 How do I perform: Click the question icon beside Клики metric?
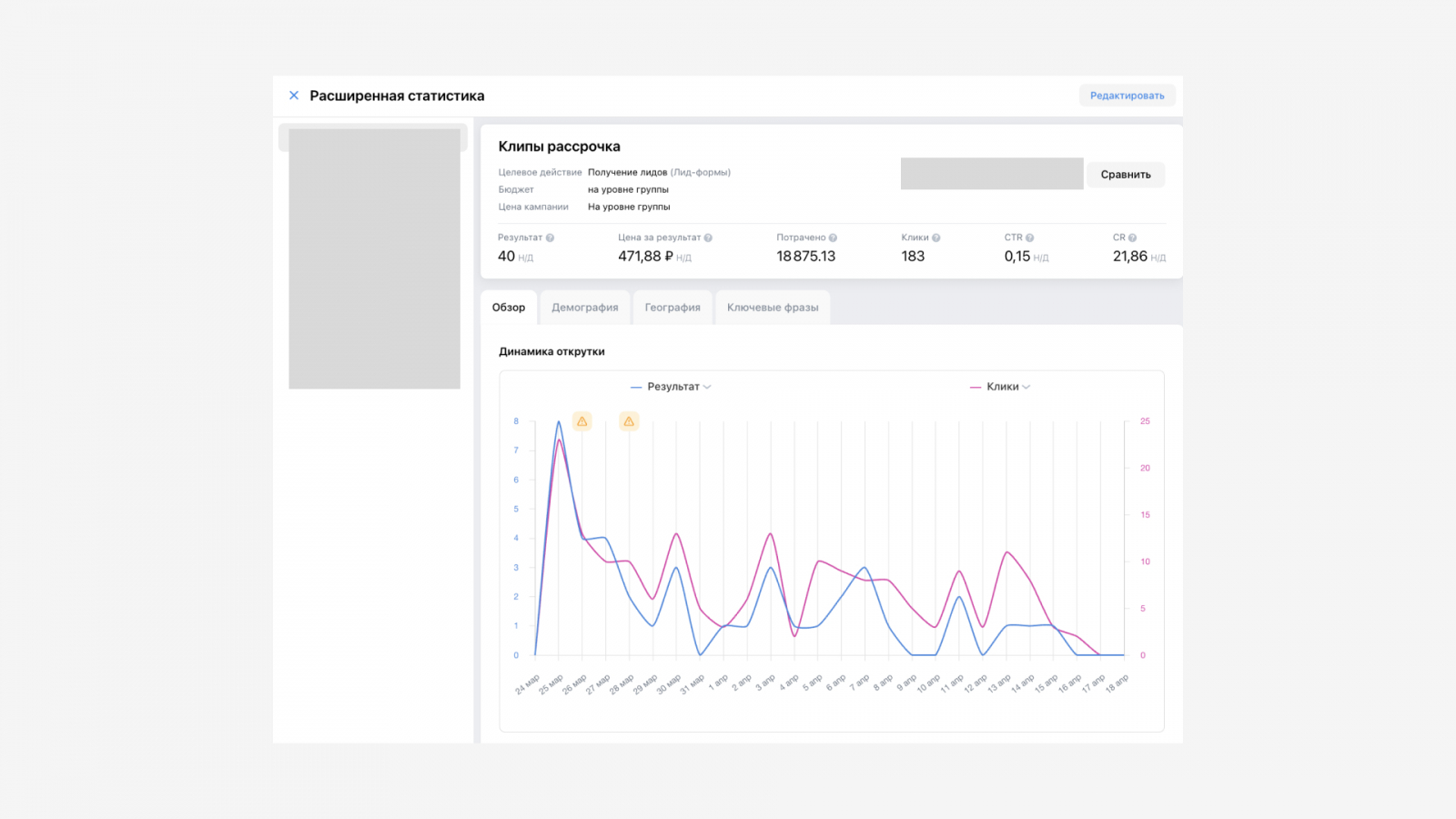click(x=935, y=238)
